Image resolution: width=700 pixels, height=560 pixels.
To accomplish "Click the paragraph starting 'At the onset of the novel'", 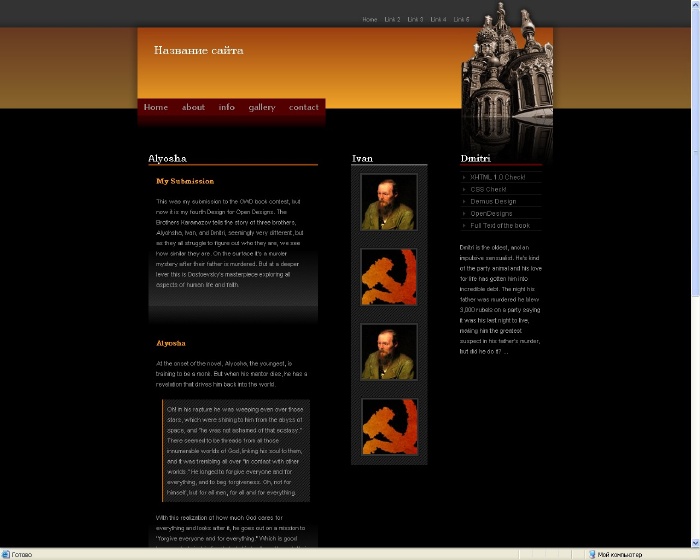I will click(231, 374).
